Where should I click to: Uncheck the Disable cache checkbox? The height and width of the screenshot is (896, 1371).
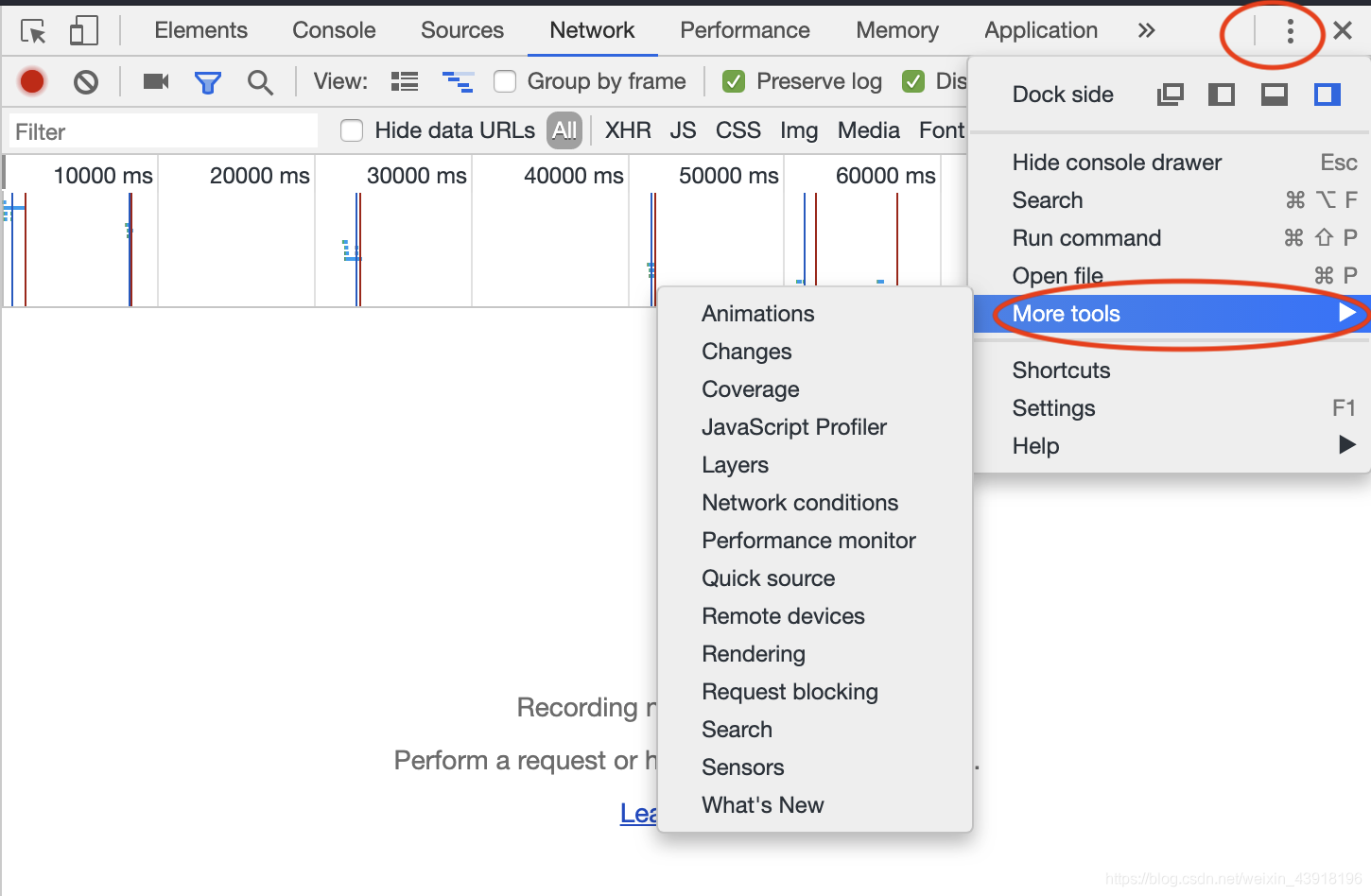click(x=913, y=81)
